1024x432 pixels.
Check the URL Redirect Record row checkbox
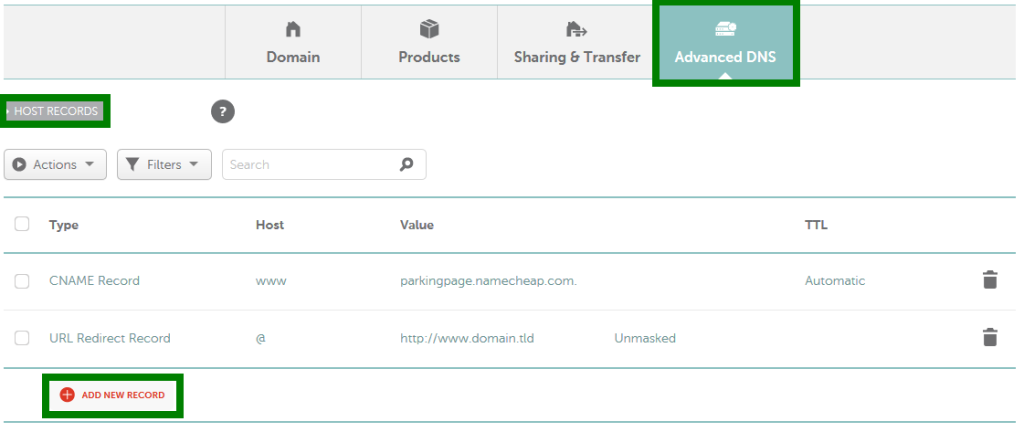point(22,338)
